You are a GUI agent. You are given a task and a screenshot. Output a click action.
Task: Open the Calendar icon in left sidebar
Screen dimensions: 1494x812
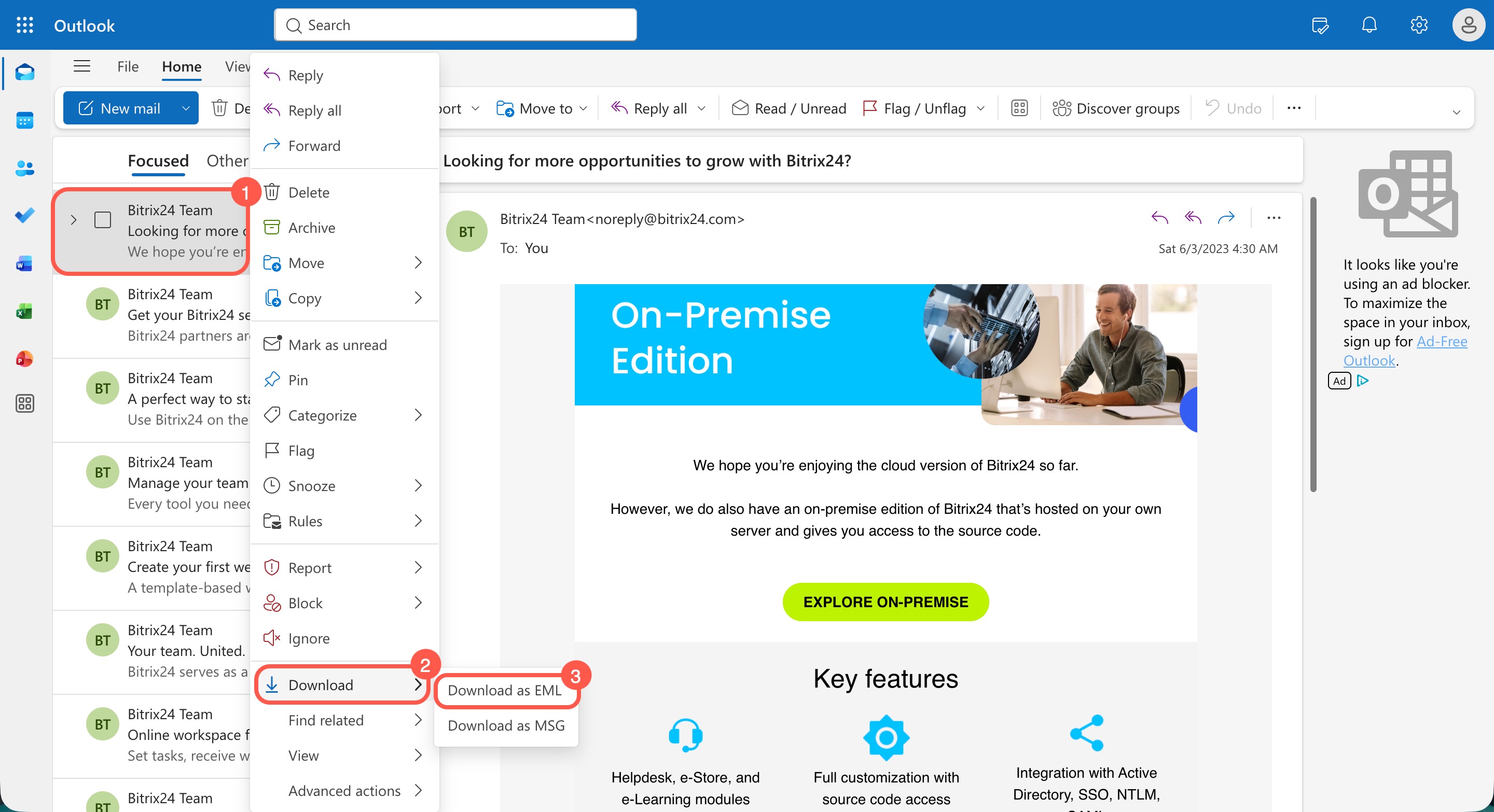(24, 120)
